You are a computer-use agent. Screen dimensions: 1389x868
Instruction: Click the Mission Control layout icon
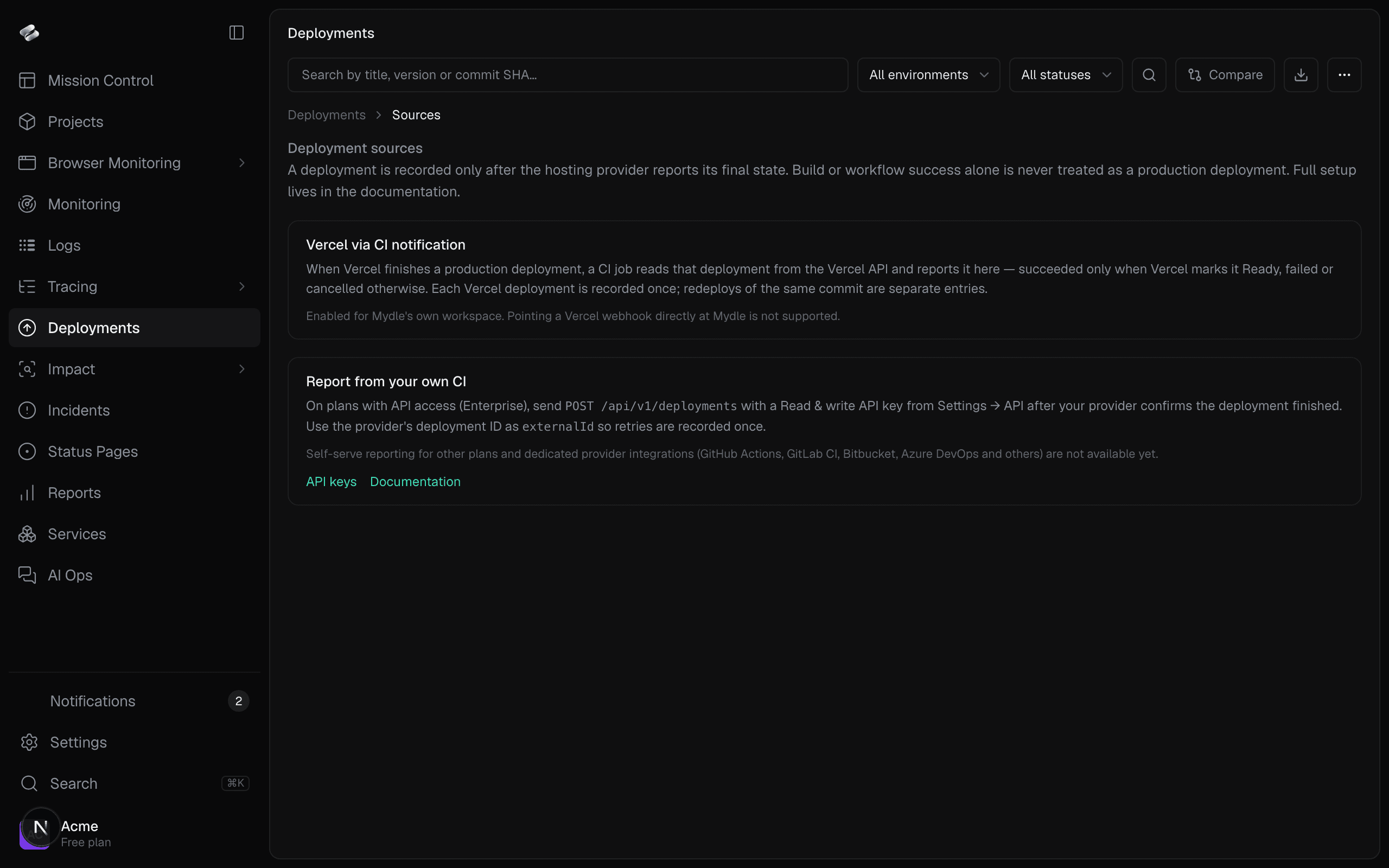(x=27, y=80)
